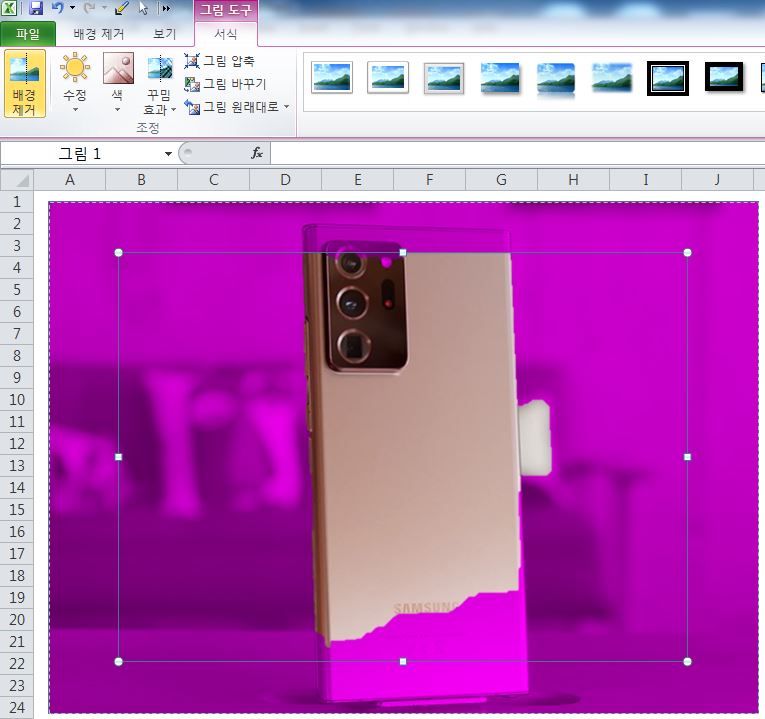Image resolution: width=765 pixels, height=719 pixels.
Task: Select row 12 header
Action: pos(17,443)
